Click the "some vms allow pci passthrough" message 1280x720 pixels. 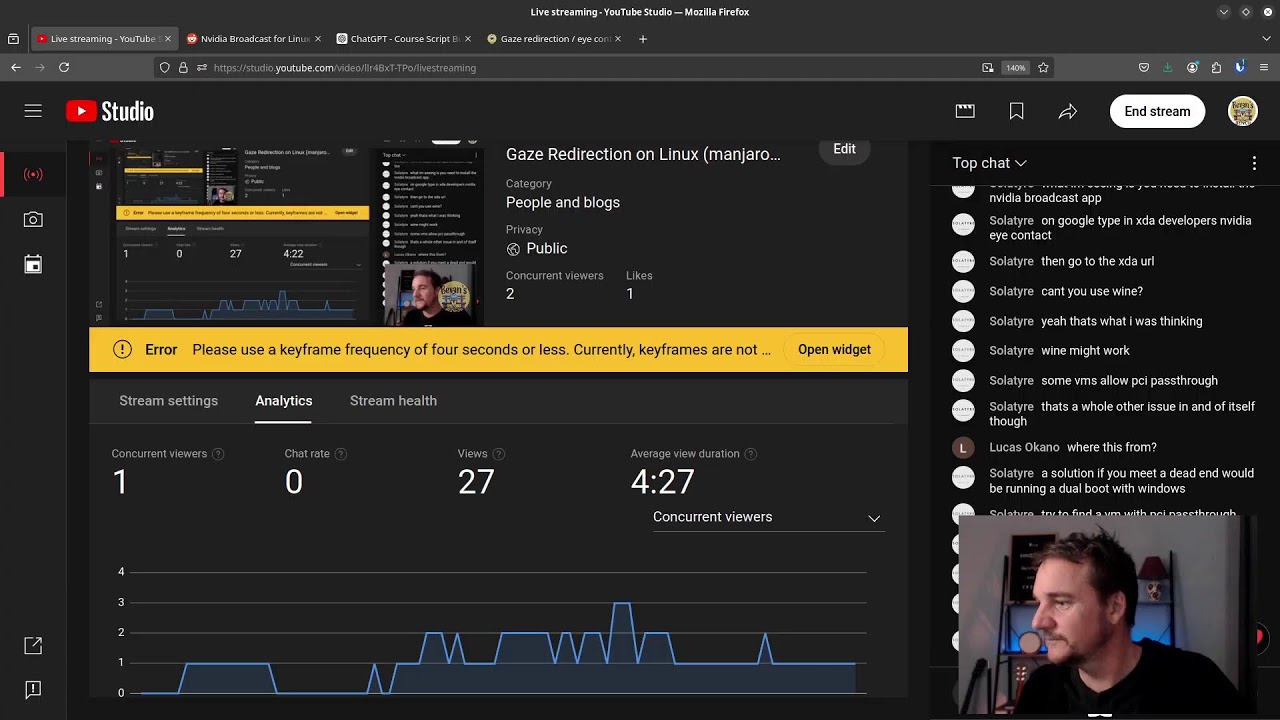[1129, 380]
